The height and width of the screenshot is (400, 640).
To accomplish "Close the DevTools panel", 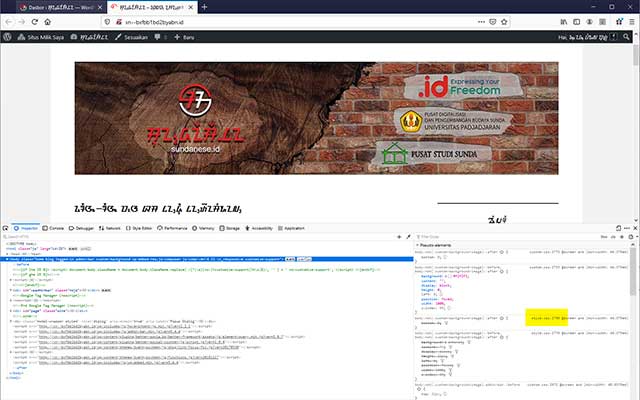I will point(635,228).
